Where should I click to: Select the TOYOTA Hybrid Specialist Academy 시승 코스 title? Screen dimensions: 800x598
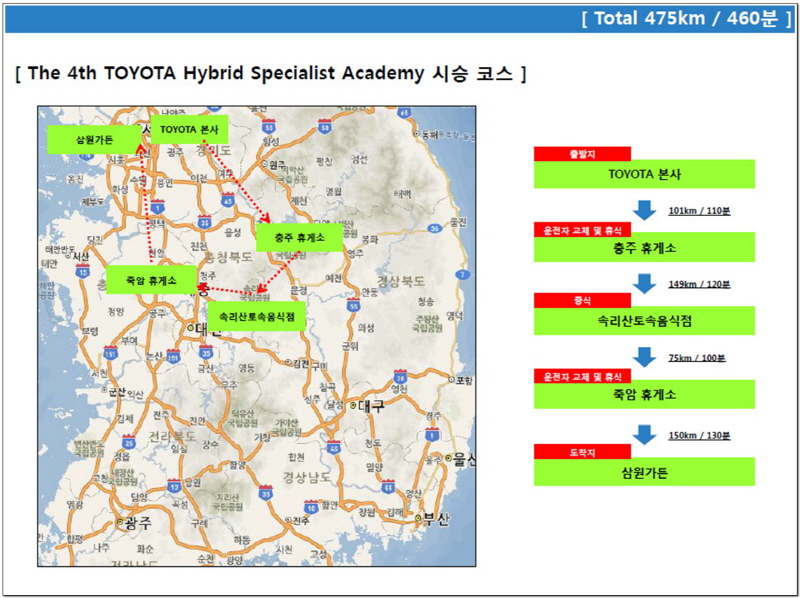pos(270,73)
